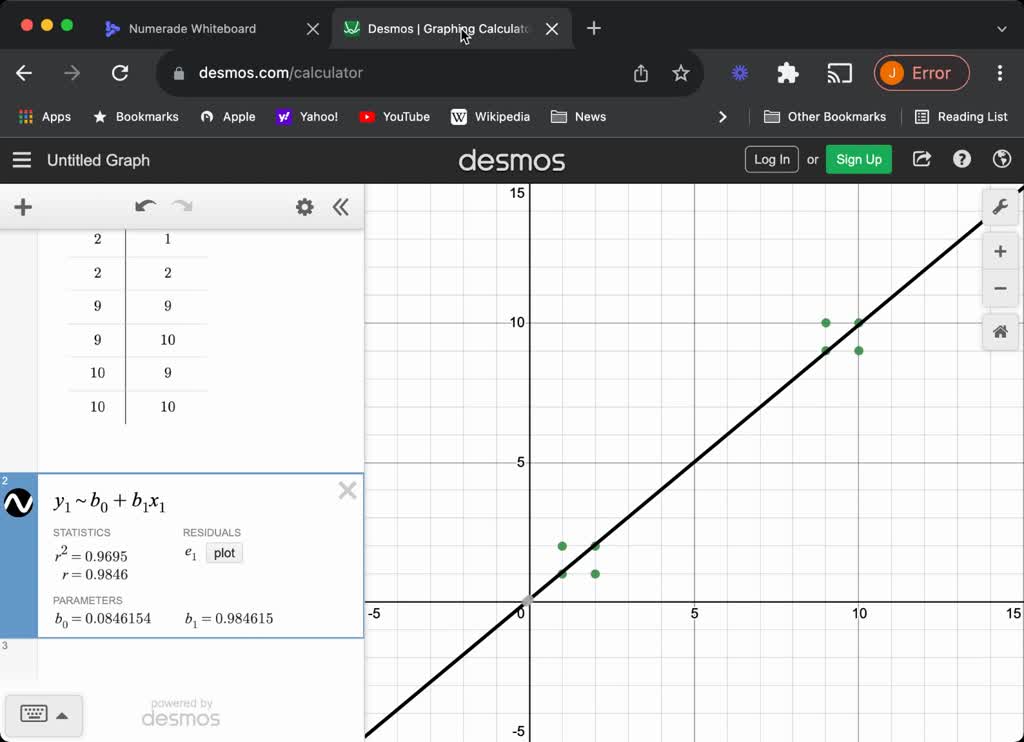Open the graph settings wrench
This screenshot has width=1024, height=742.
[x=1000, y=207]
